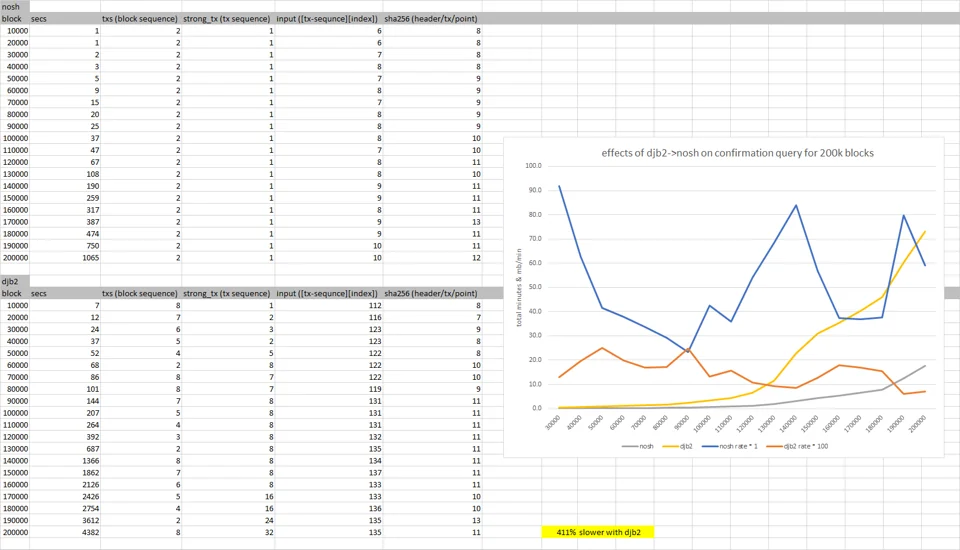The width and height of the screenshot is (960, 550).
Task: Select the 'nosh' section label cell above the first table
Action: [15, 7]
